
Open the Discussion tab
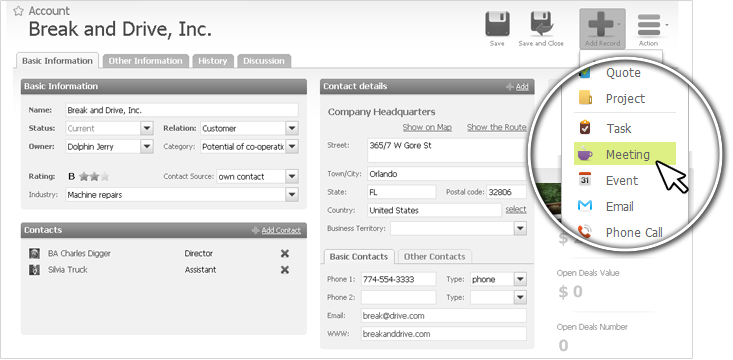coord(264,61)
